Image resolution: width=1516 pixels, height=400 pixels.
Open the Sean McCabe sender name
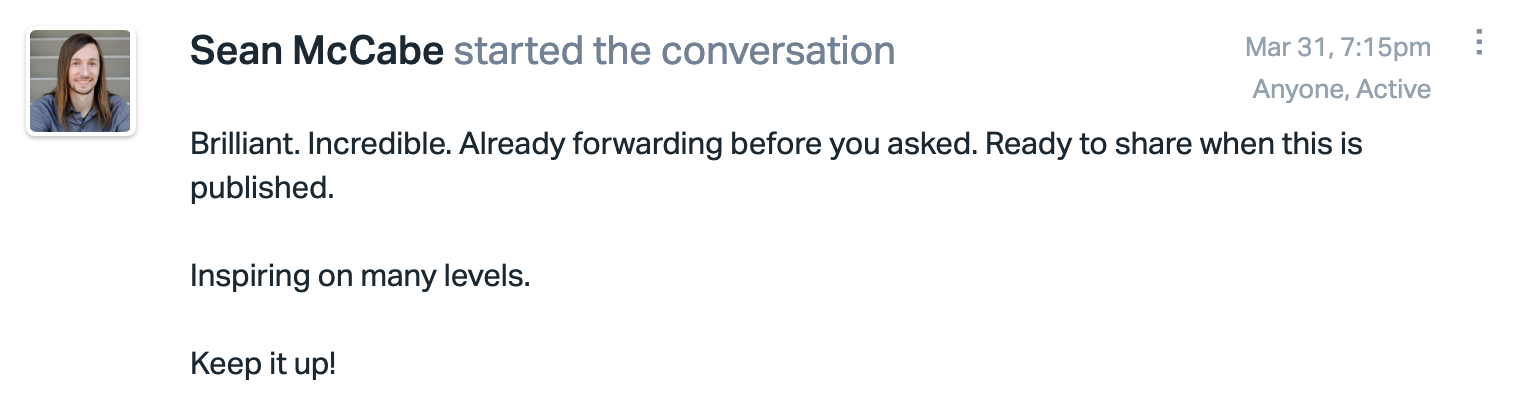[317, 50]
